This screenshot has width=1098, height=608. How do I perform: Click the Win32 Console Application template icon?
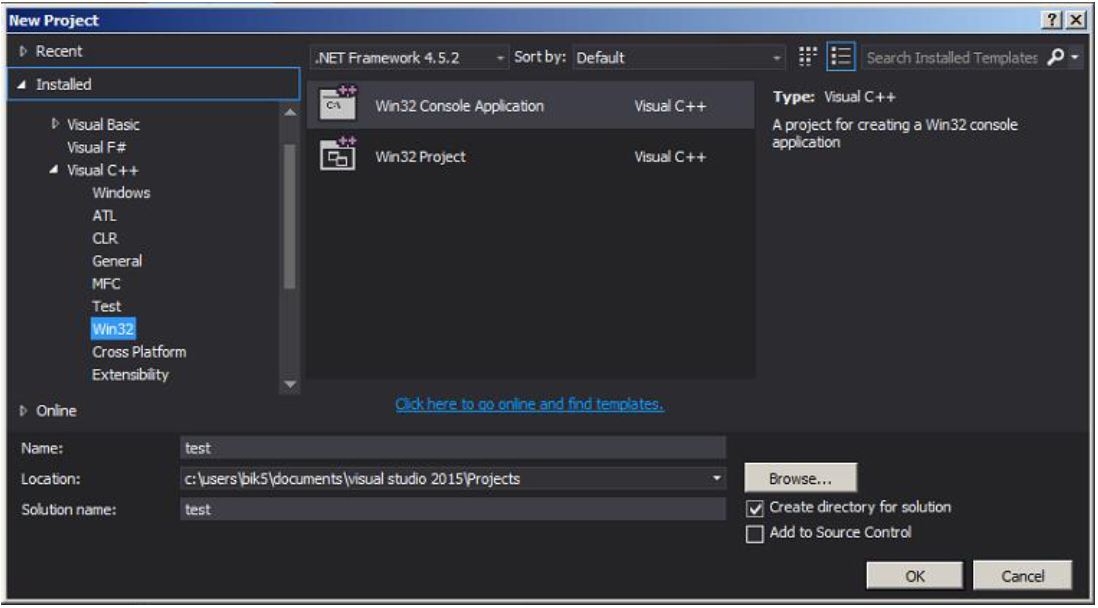(x=338, y=104)
